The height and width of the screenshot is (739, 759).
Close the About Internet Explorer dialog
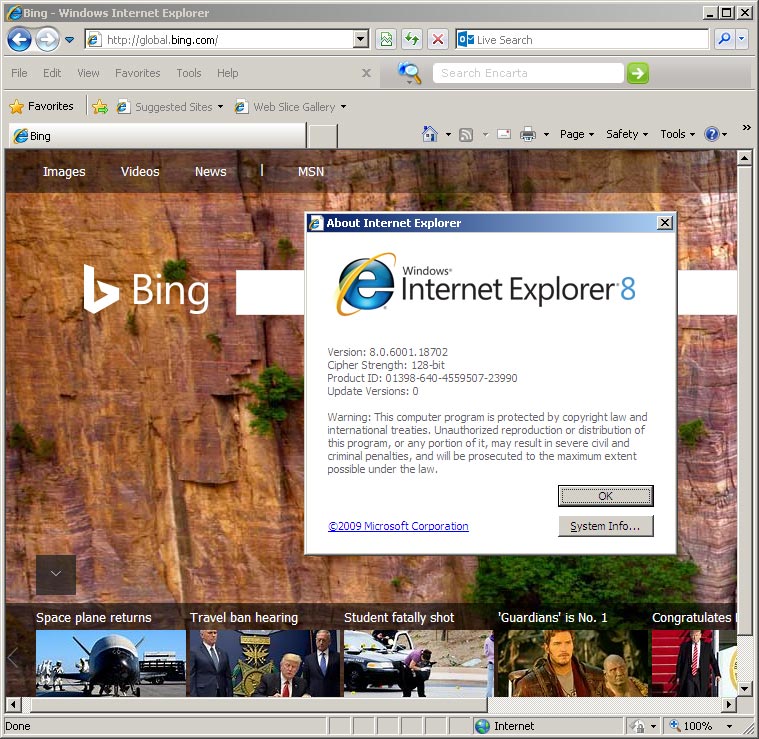(x=665, y=223)
